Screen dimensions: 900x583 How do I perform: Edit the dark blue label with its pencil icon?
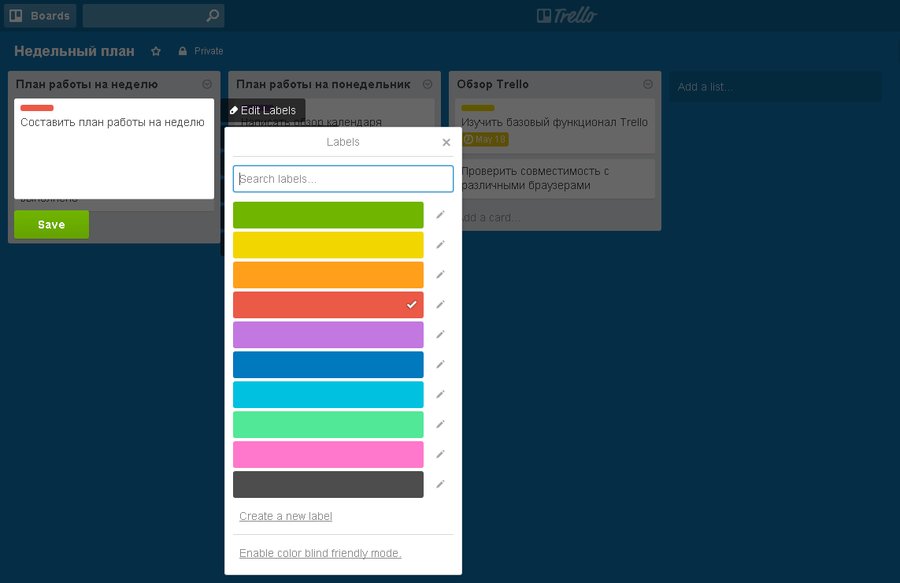440,364
